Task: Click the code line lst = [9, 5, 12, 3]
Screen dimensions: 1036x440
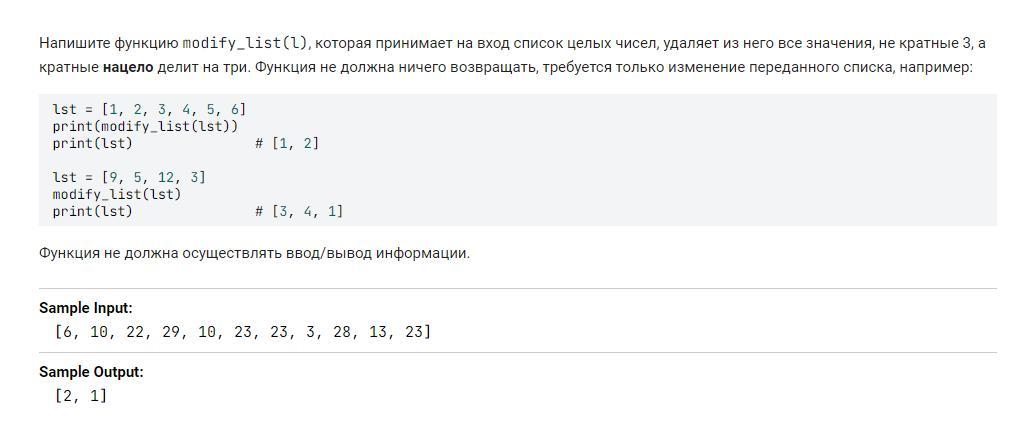Action: click(129, 177)
